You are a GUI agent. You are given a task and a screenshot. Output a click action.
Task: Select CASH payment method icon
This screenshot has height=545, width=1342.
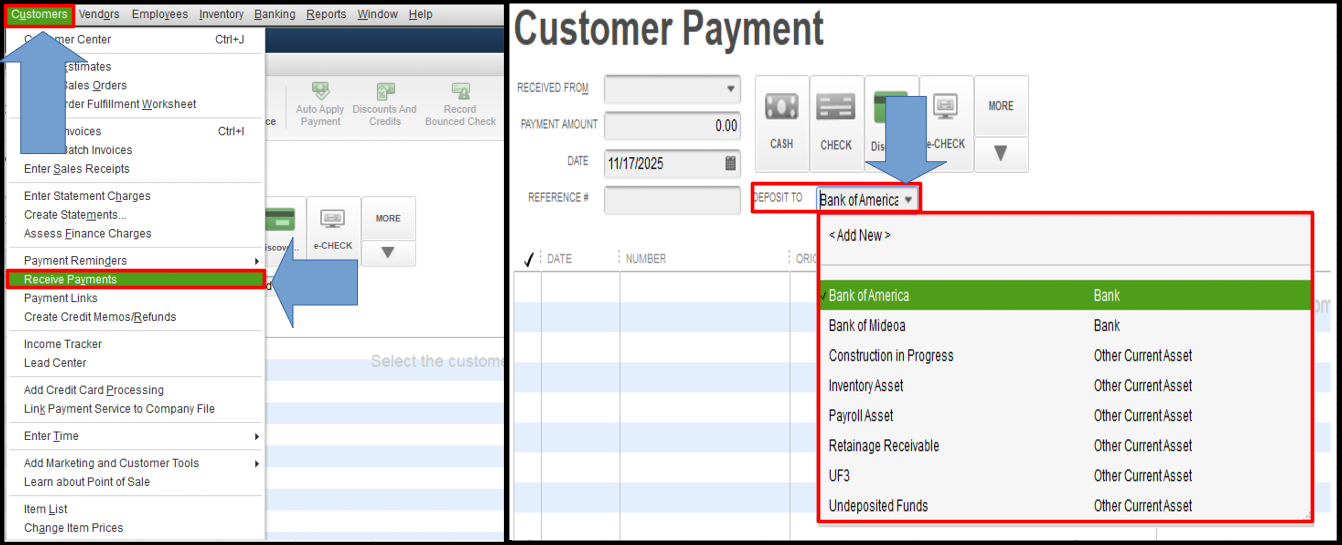coord(782,123)
